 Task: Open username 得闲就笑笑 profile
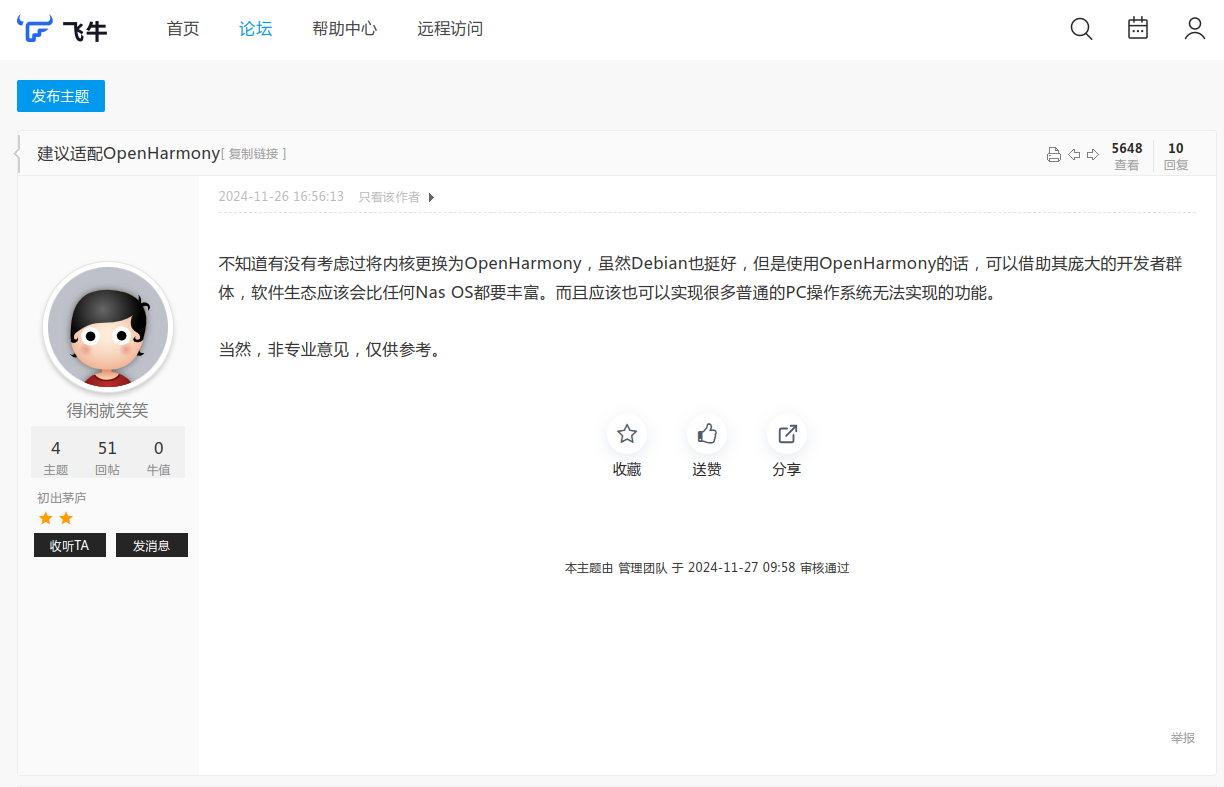coord(108,410)
